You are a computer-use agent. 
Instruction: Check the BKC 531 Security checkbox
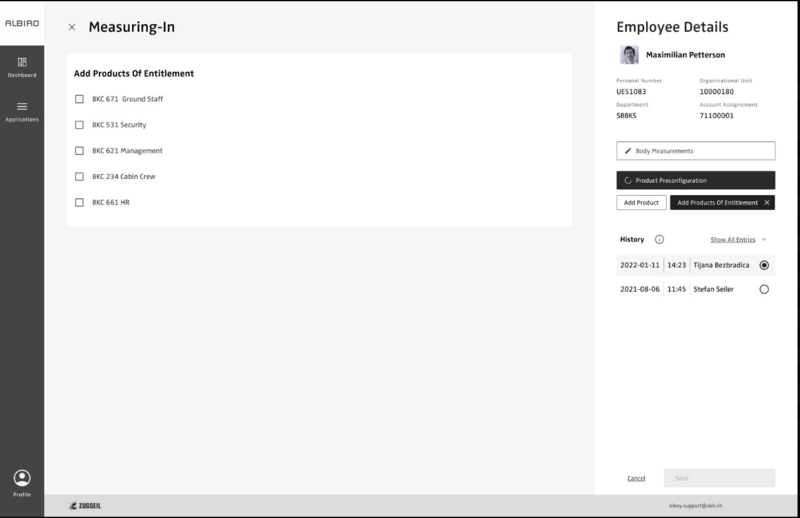coord(80,125)
